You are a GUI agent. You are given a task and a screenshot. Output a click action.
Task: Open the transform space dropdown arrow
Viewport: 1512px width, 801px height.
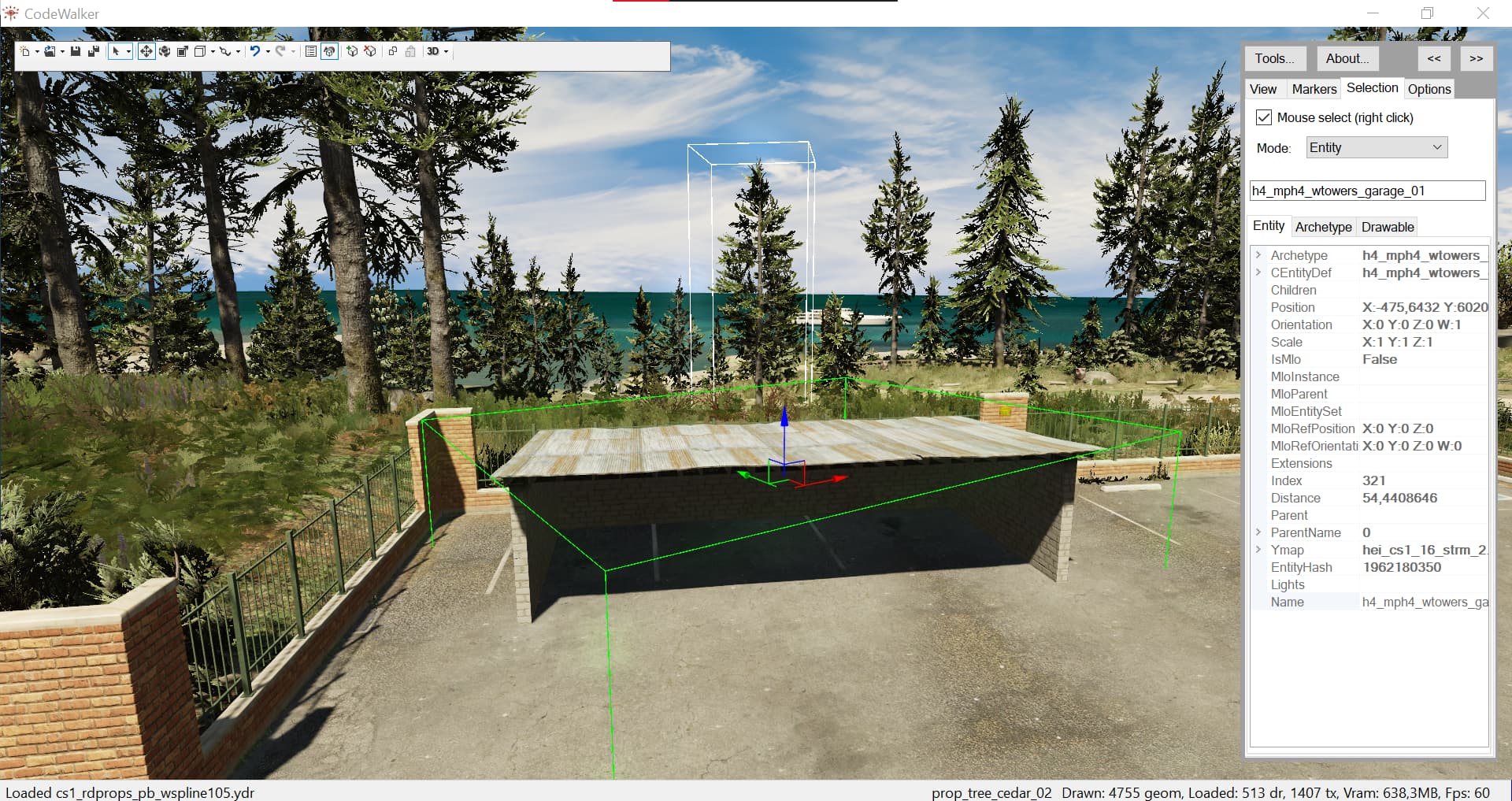(213, 52)
